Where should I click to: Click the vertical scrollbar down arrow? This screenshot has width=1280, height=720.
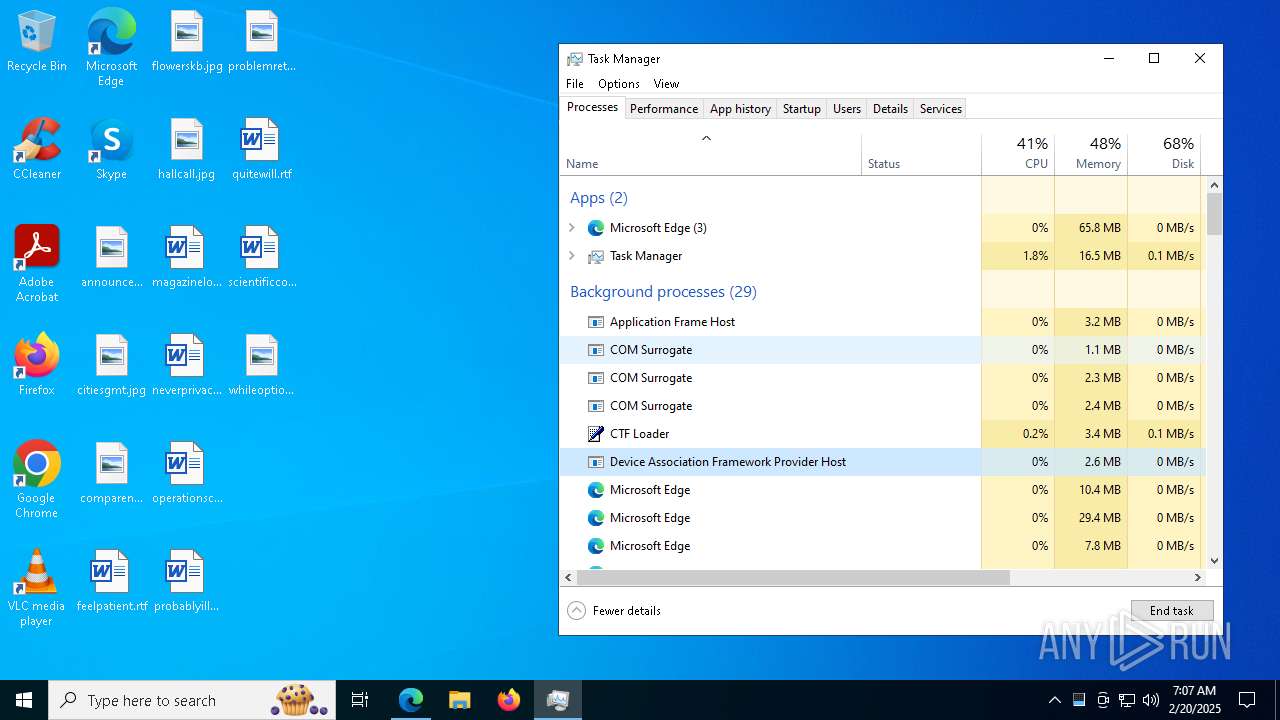coord(1215,561)
